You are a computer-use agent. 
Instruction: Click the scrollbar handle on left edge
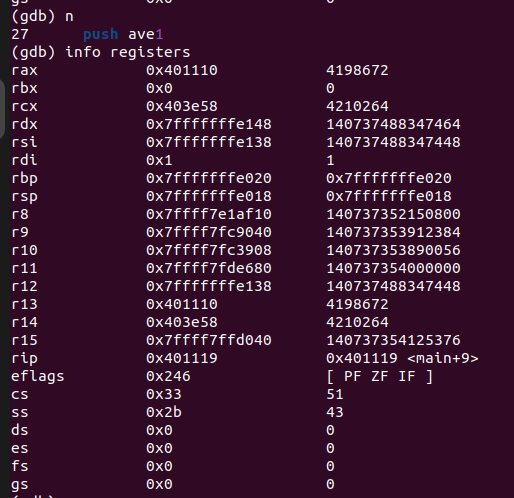click(2, 108)
